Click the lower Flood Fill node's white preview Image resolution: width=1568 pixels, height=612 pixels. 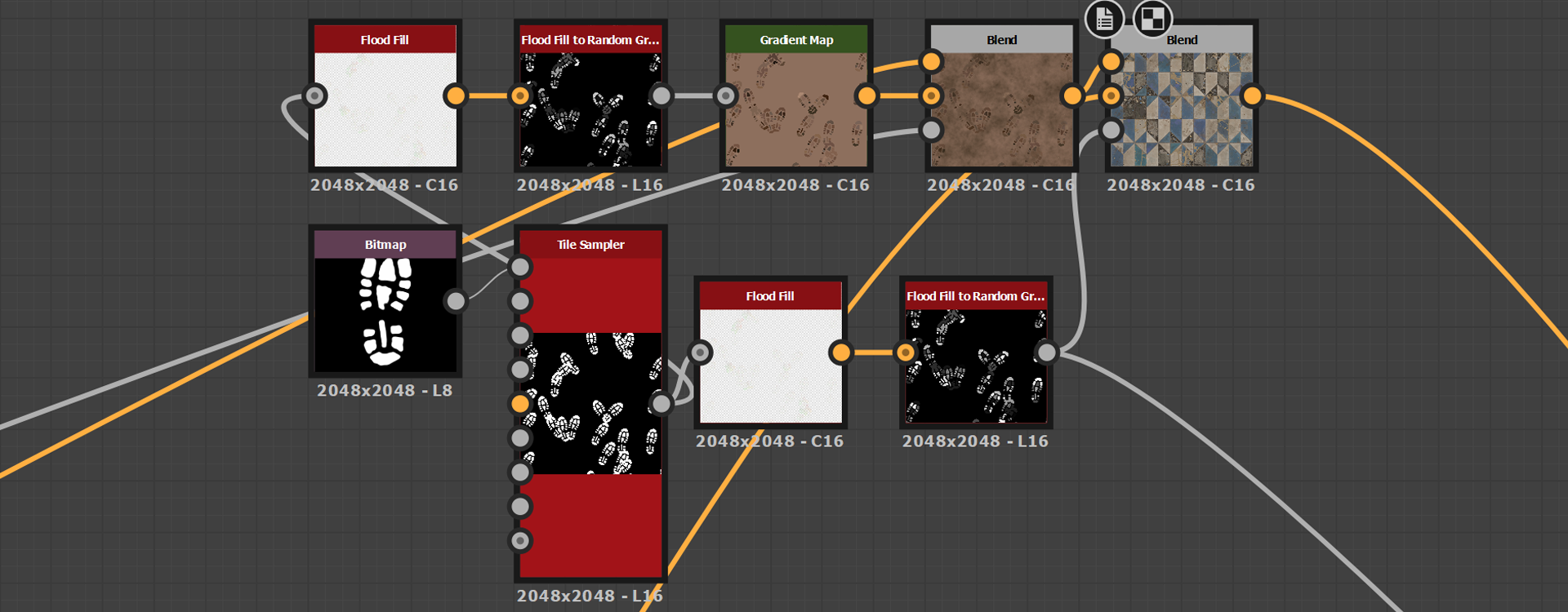coord(770,366)
